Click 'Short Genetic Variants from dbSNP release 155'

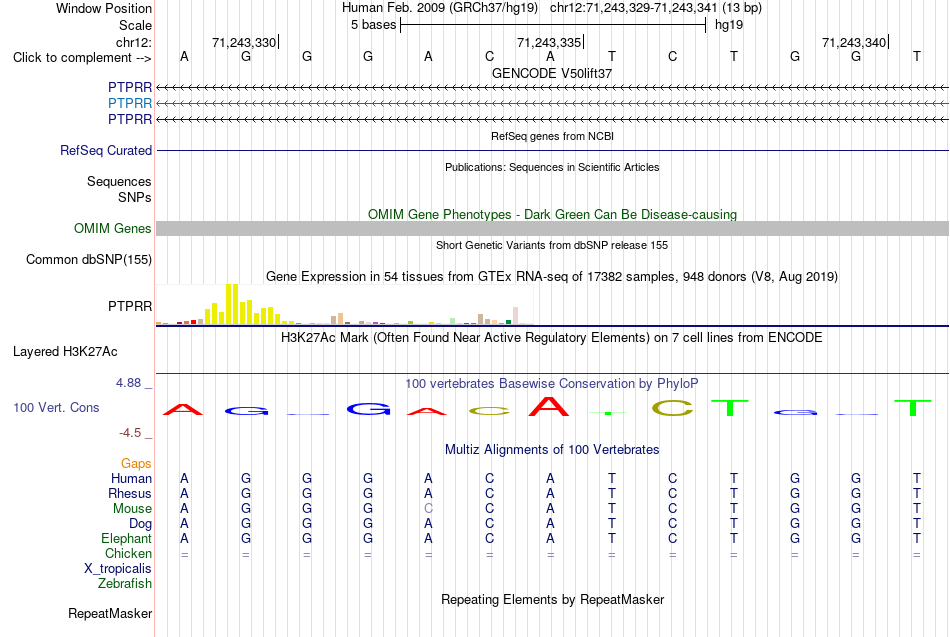click(552, 245)
